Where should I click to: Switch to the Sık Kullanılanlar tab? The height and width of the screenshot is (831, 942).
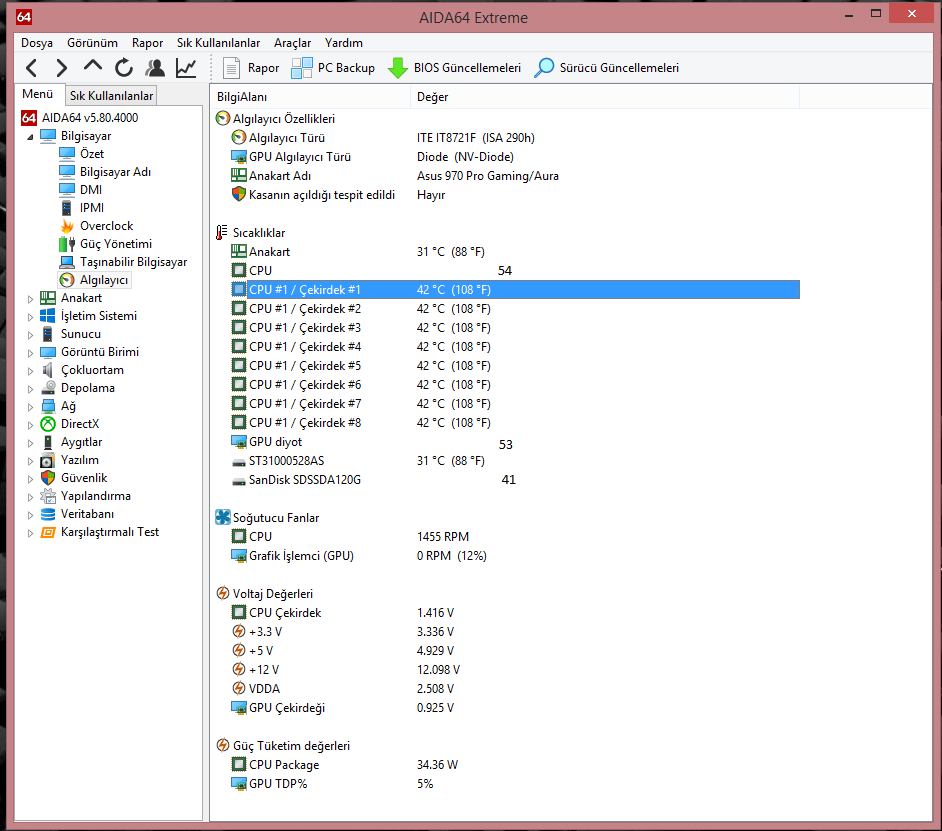111,96
